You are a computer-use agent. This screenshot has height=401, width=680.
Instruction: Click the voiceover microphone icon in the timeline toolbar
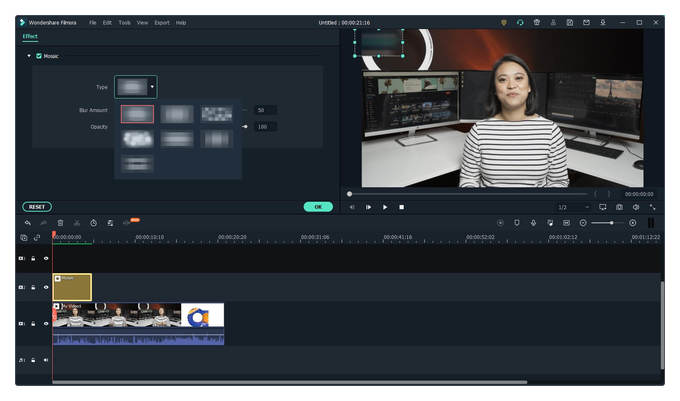(533, 223)
